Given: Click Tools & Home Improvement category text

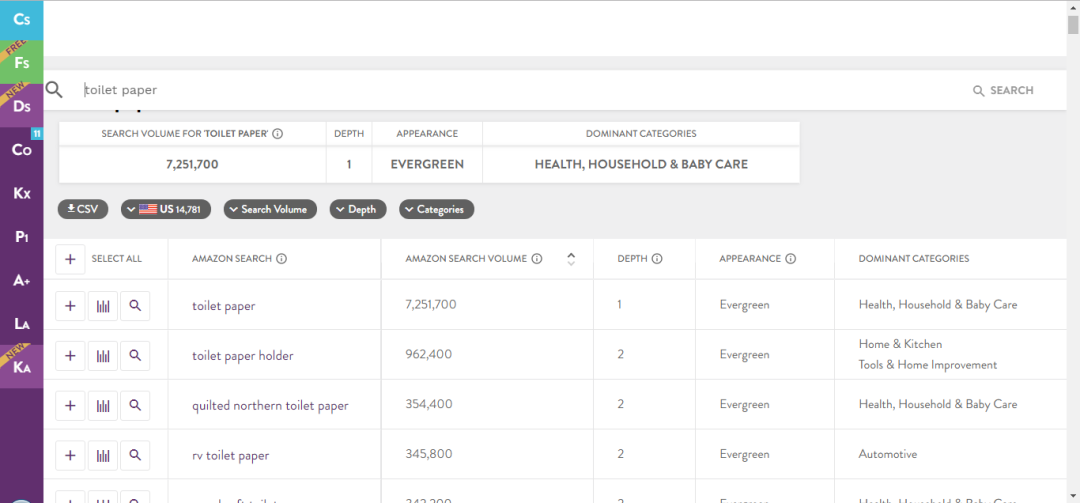Looking at the screenshot, I should 927,365.
